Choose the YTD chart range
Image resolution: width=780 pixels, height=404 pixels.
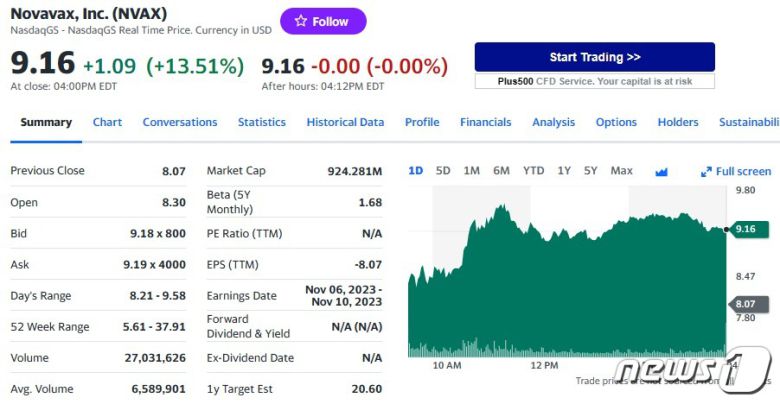click(533, 171)
